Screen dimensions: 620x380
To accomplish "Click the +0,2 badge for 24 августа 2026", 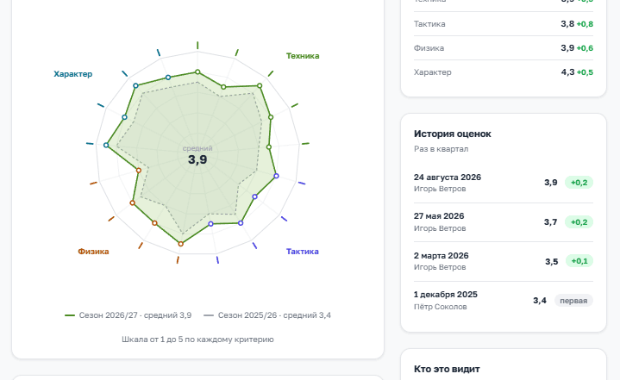I will tap(579, 182).
